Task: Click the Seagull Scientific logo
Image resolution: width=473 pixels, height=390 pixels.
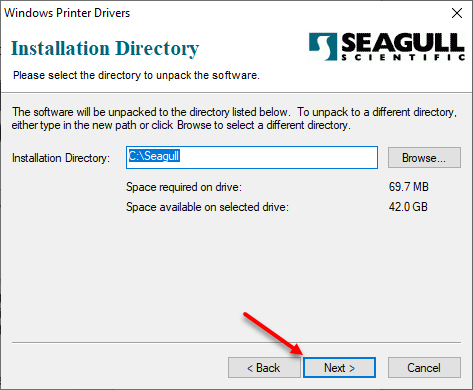Action: 386,47
